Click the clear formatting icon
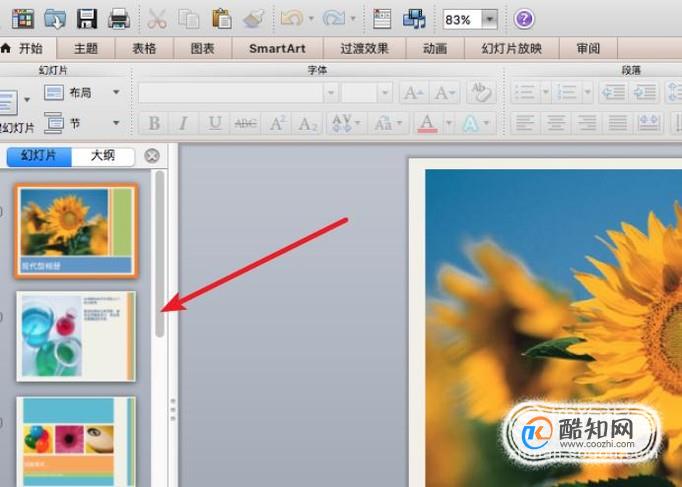 (481, 92)
